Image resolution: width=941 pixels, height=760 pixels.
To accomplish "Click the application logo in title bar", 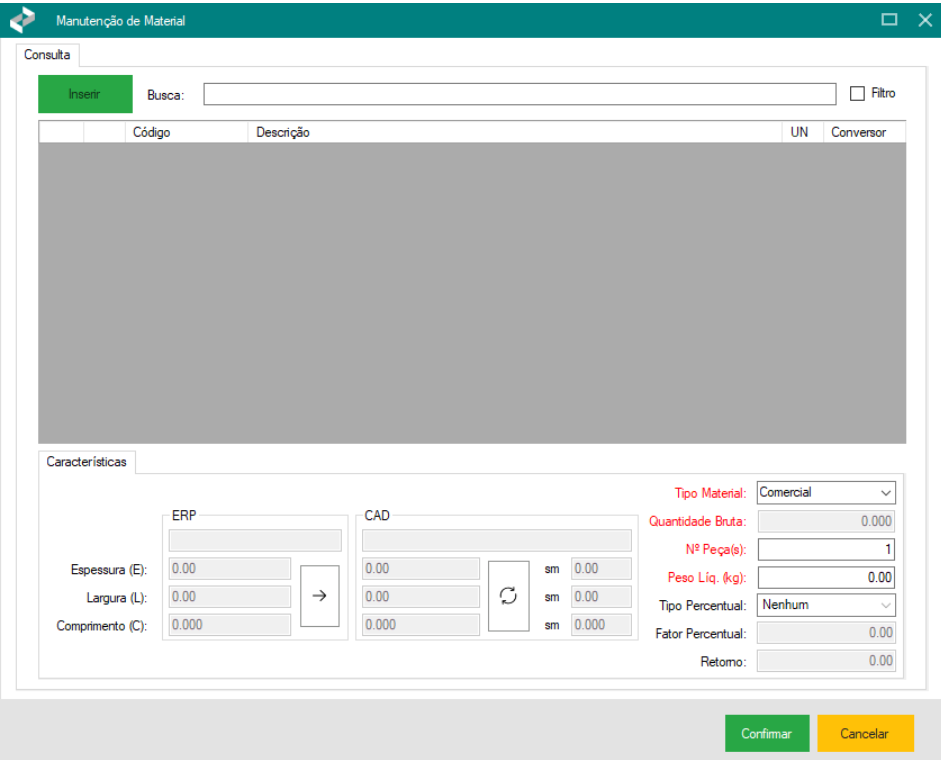I will 22,20.
